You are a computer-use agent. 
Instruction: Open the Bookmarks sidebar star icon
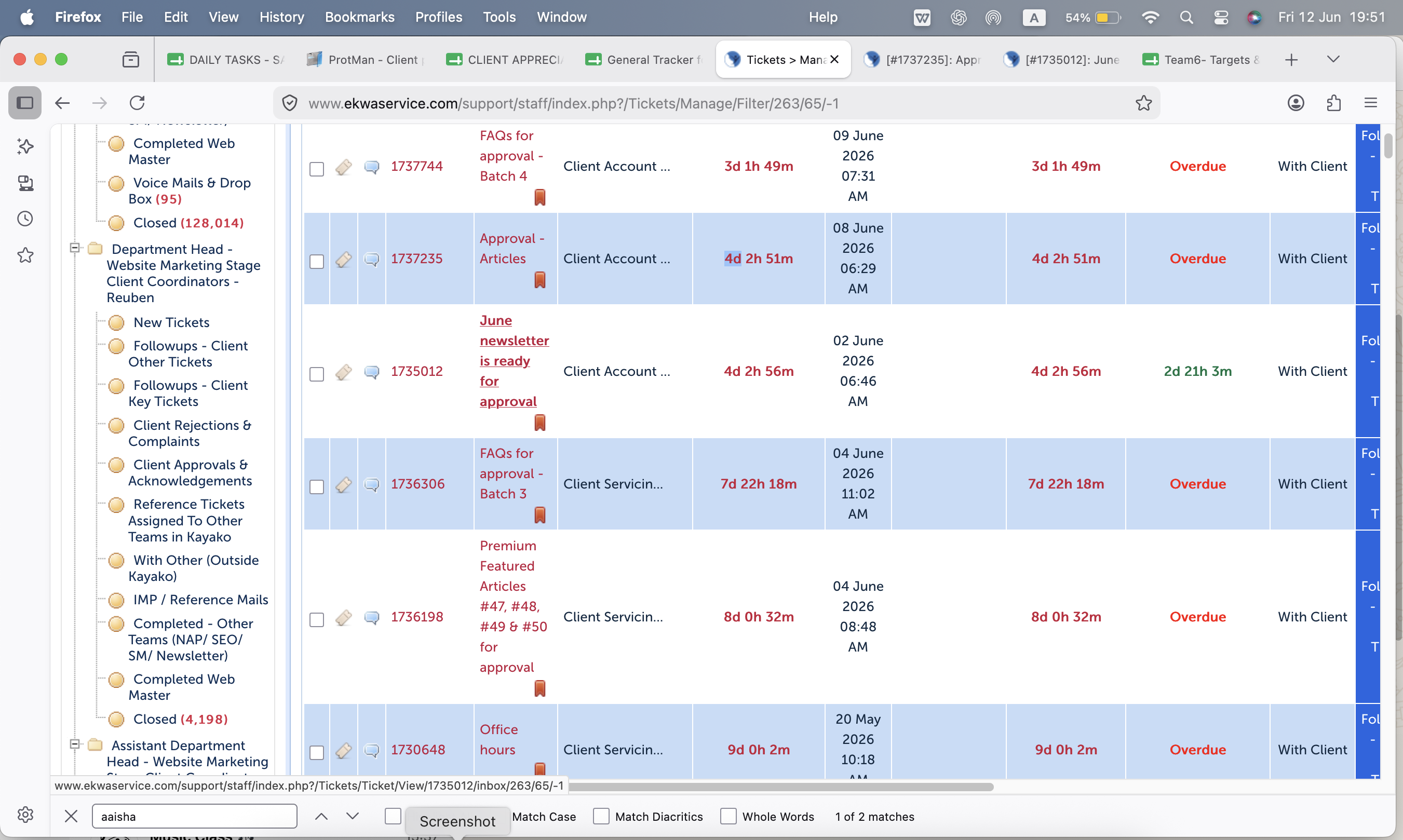click(x=25, y=255)
